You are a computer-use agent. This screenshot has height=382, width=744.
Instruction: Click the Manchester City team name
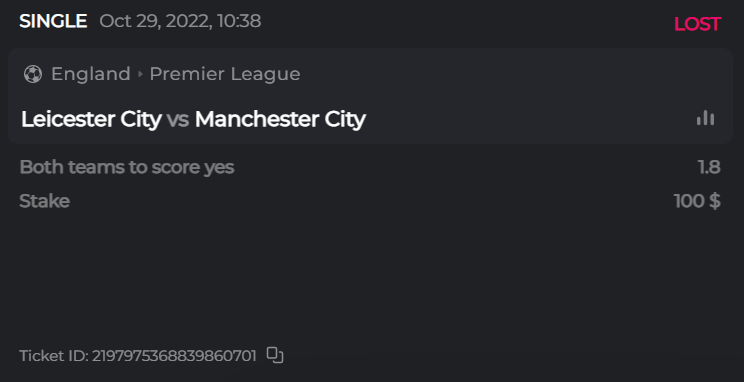pos(280,119)
